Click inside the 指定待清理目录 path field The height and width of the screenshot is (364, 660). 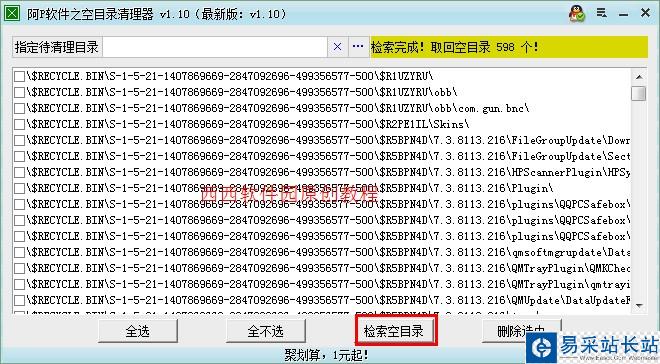[x=215, y=47]
